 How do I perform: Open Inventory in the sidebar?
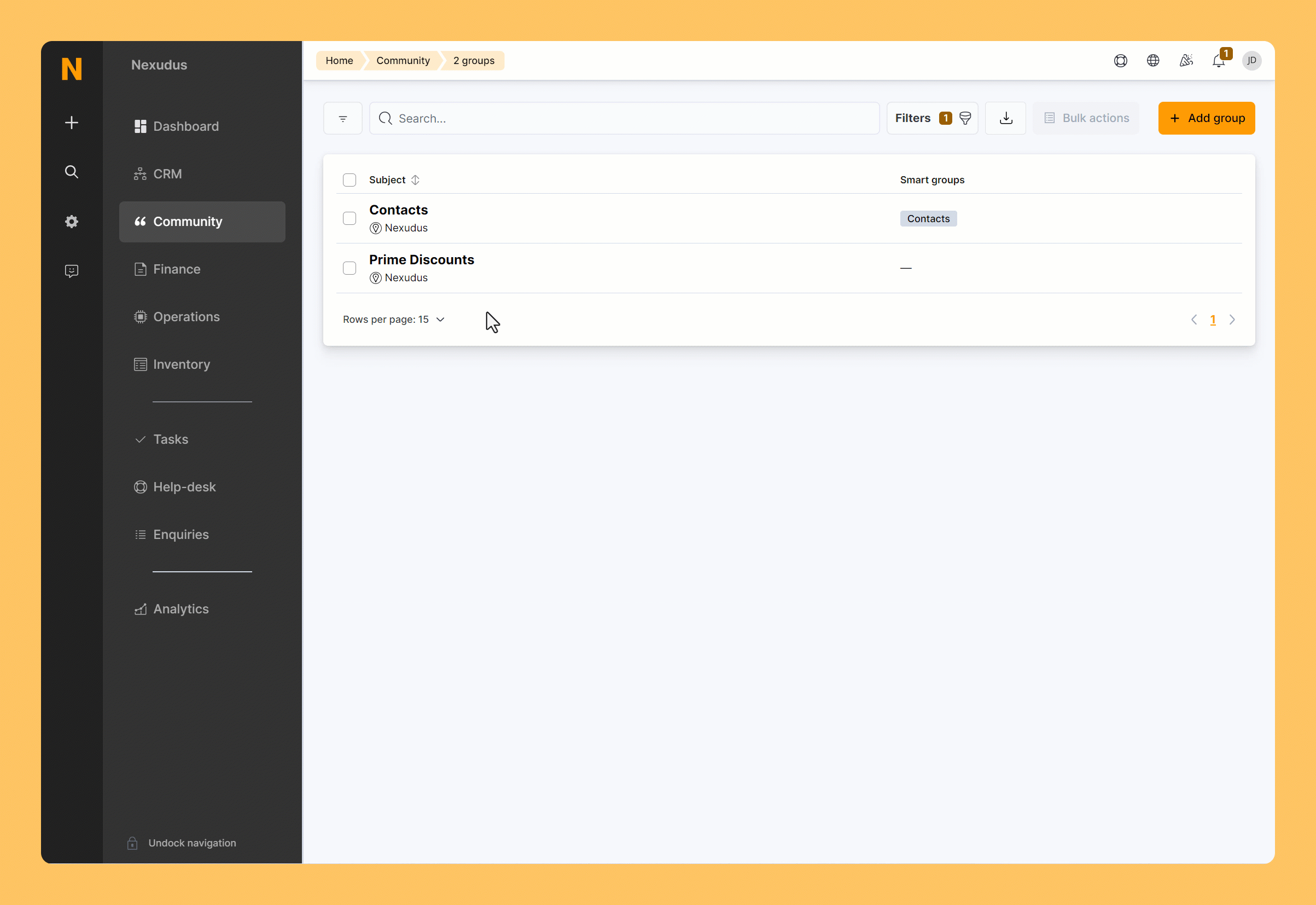click(x=202, y=364)
